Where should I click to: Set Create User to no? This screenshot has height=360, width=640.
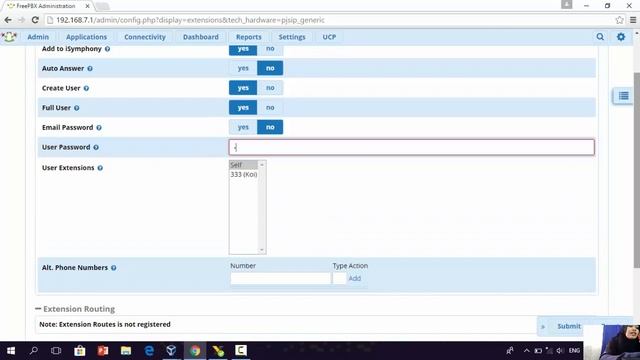coord(270,88)
